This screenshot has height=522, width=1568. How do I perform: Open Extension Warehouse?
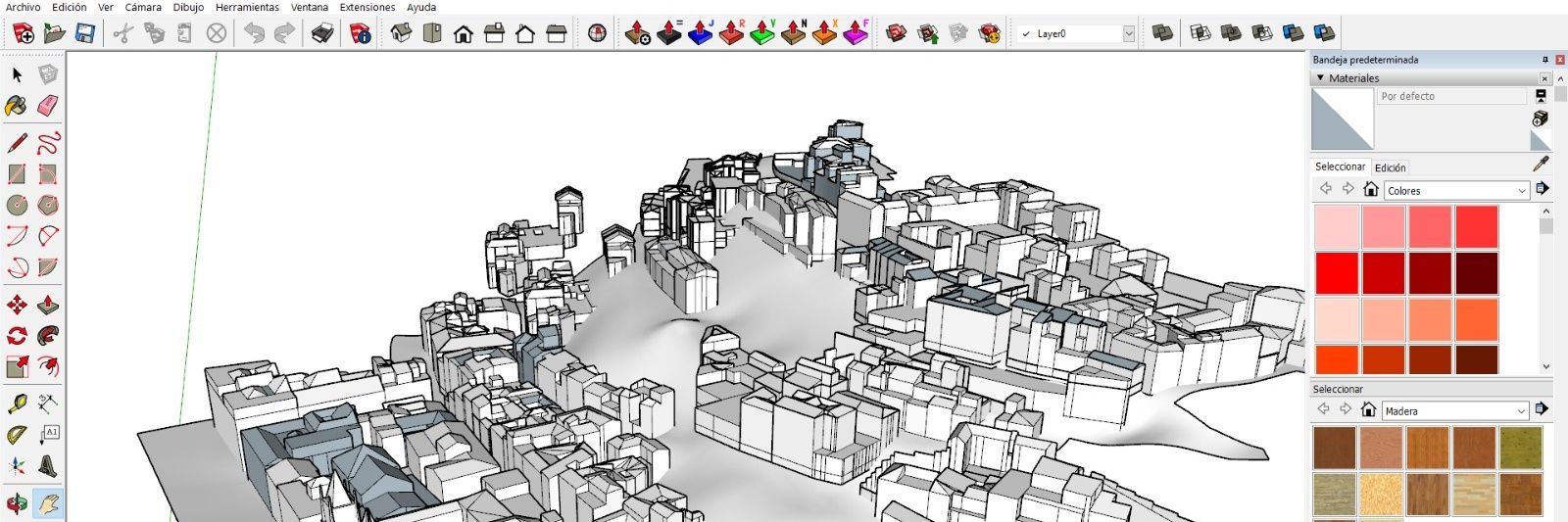pyautogui.click(x=990, y=33)
